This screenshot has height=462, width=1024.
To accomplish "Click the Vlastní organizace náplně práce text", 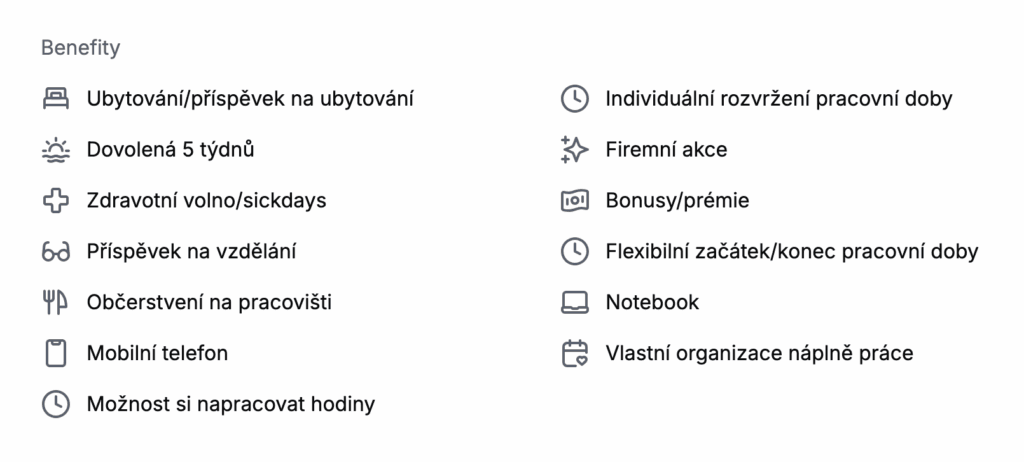I will point(759,354).
